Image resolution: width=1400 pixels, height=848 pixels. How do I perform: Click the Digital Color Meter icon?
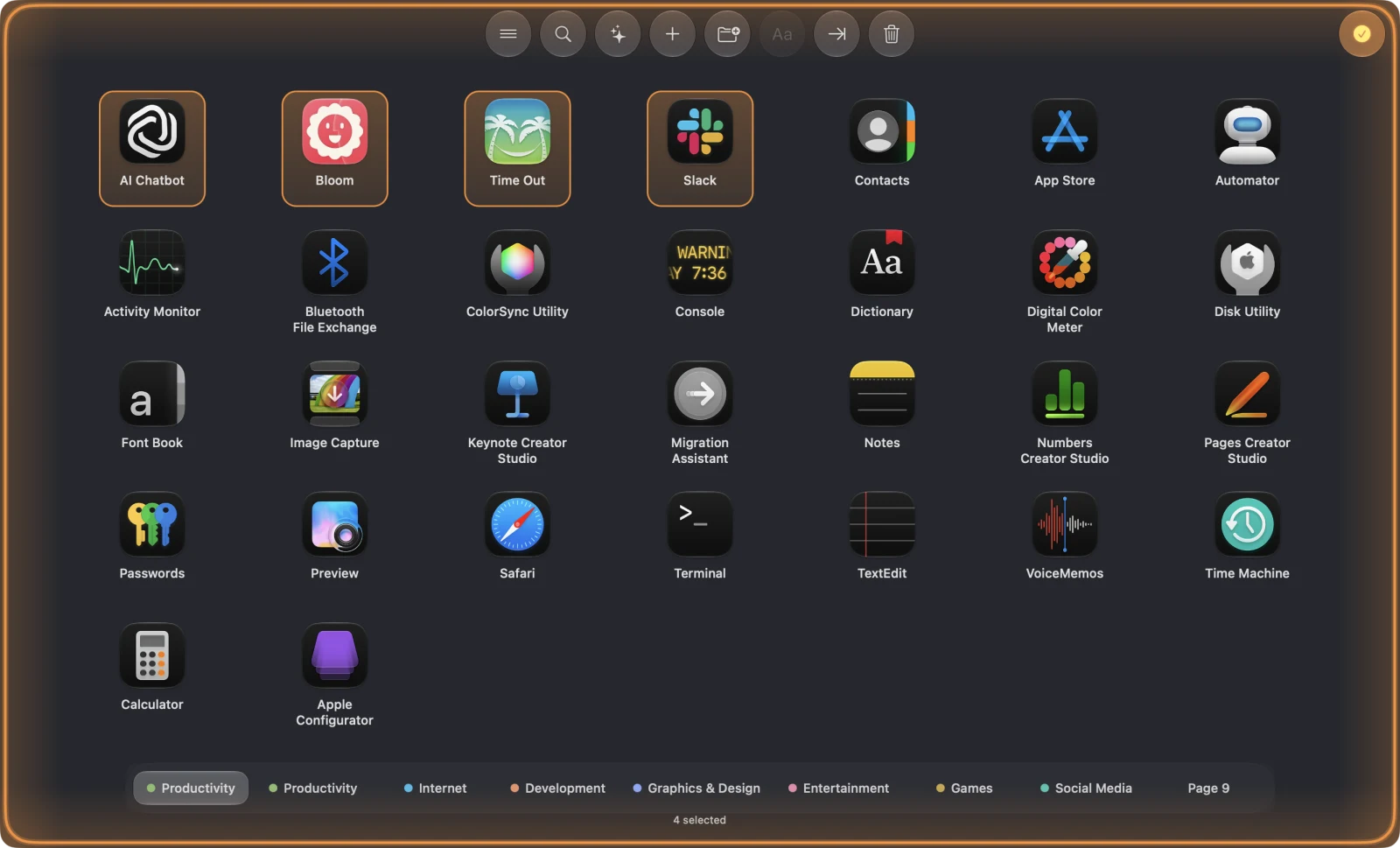1065,263
